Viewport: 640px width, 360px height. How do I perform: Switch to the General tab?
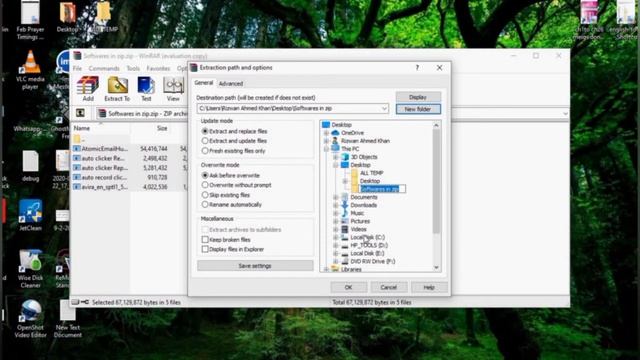[x=204, y=83]
